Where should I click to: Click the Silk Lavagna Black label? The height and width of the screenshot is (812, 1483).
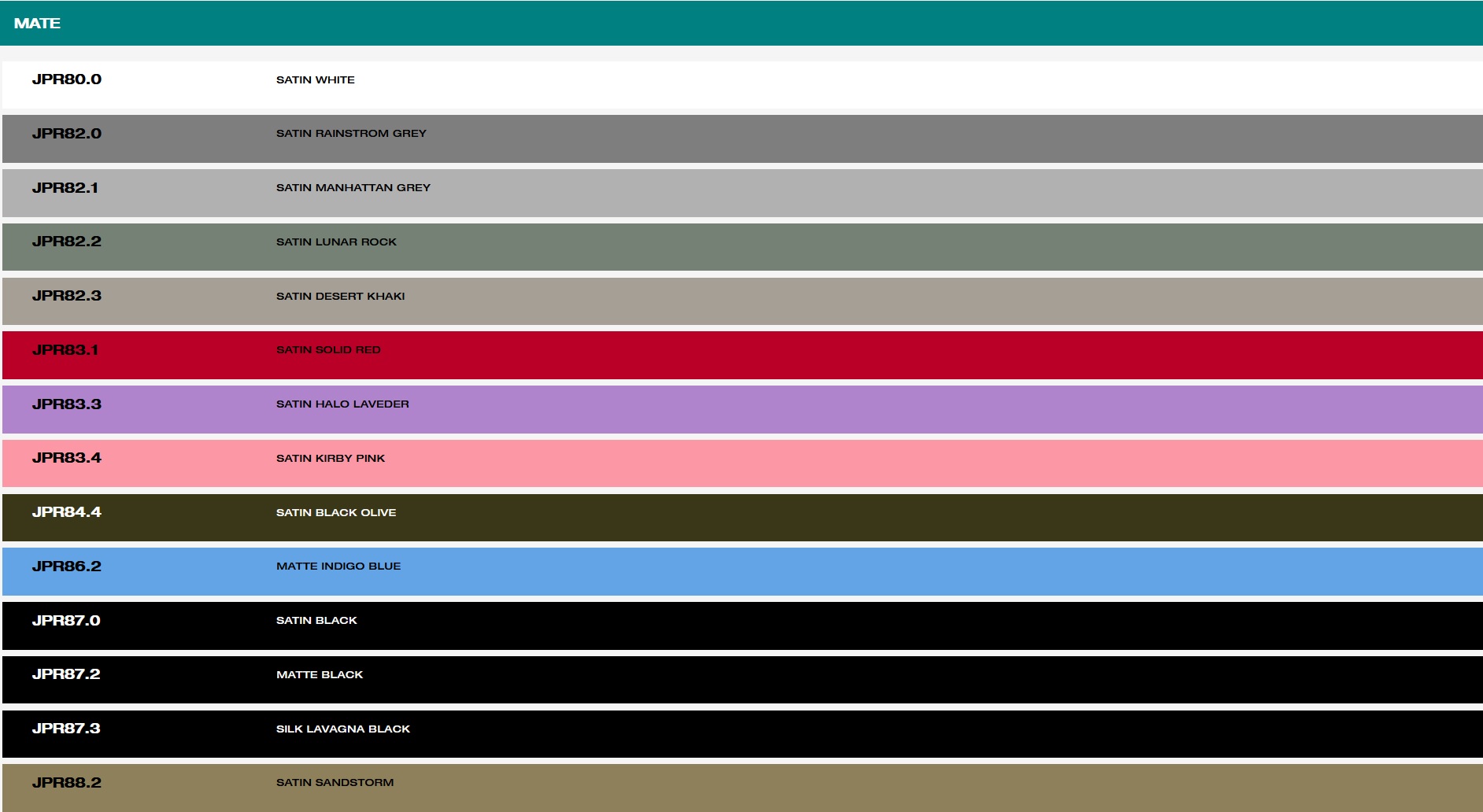click(x=343, y=729)
